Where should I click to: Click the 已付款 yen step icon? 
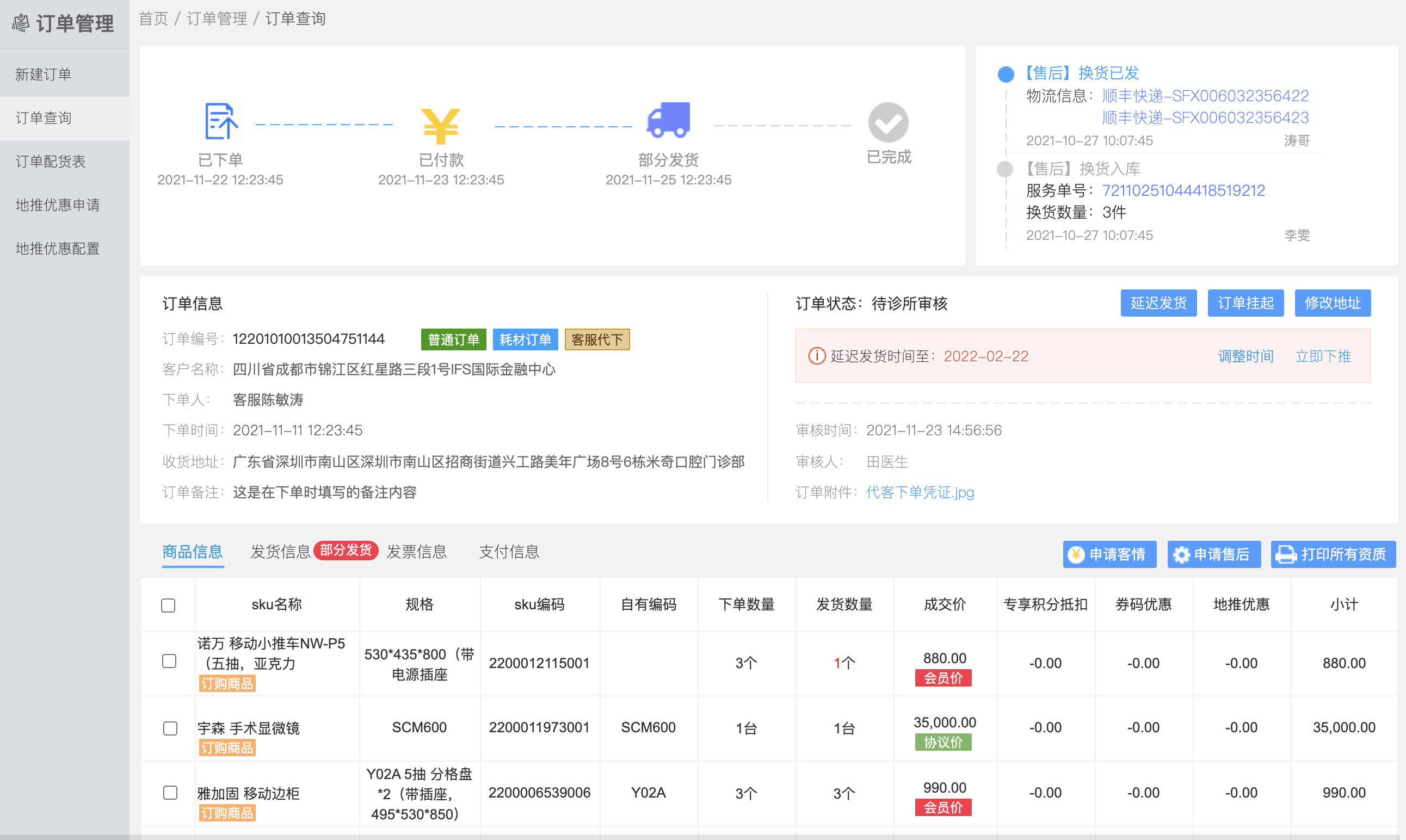pyautogui.click(x=440, y=126)
